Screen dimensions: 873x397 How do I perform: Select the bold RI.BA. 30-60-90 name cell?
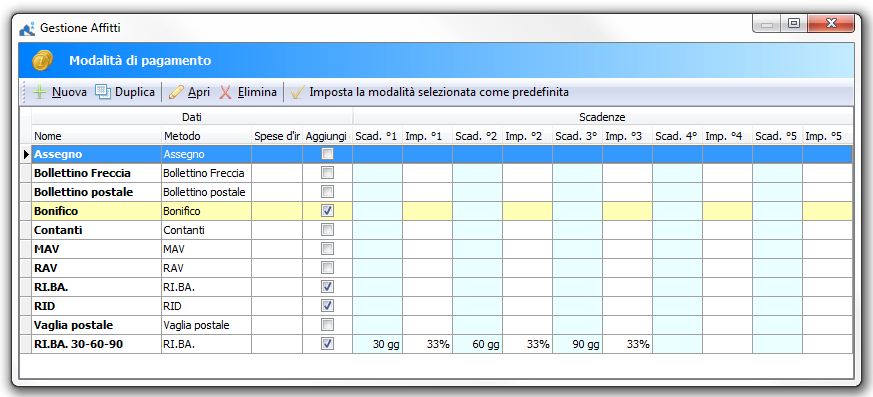(96, 344)
